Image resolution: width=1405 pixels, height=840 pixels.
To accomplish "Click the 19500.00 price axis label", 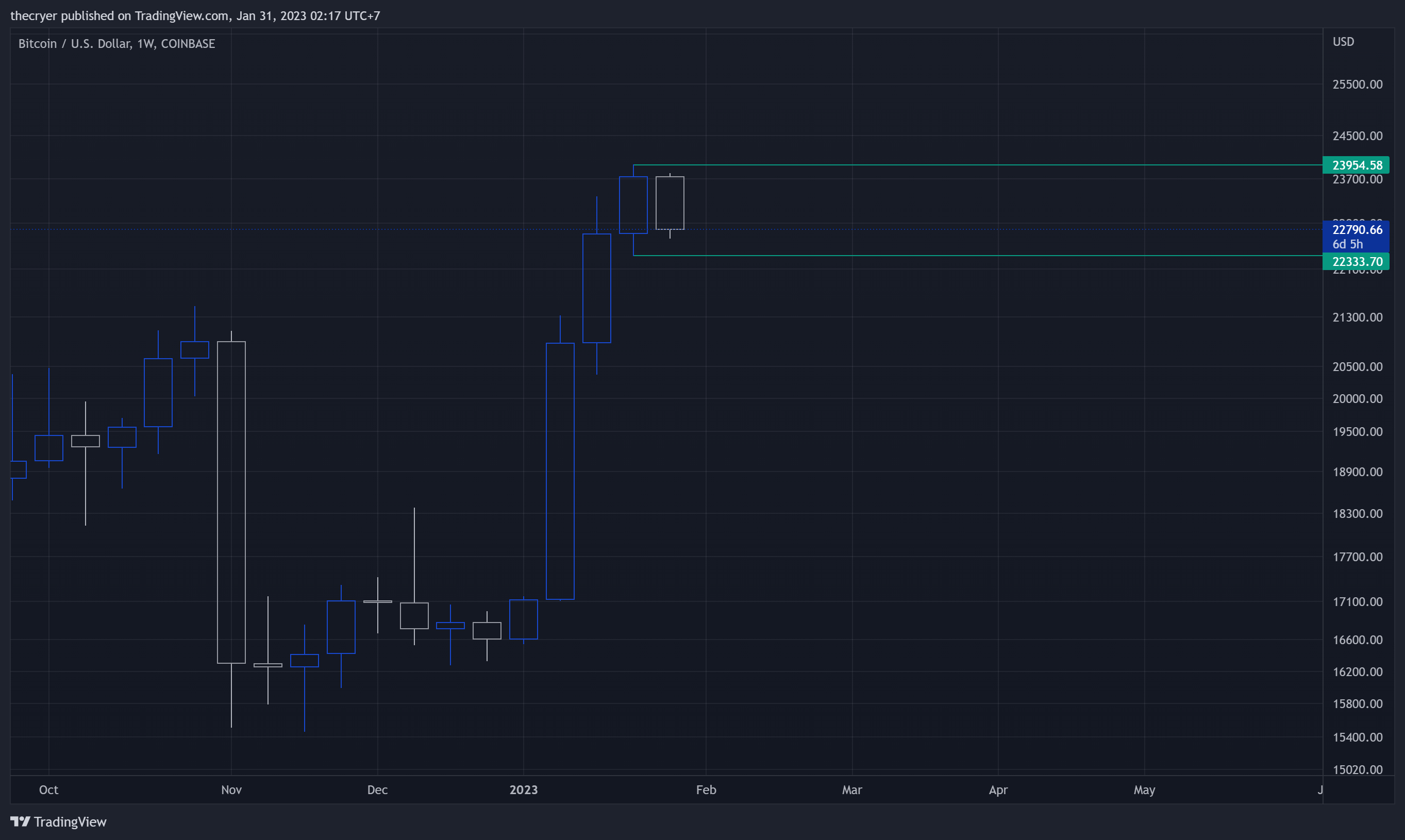I will point(1358,431).
